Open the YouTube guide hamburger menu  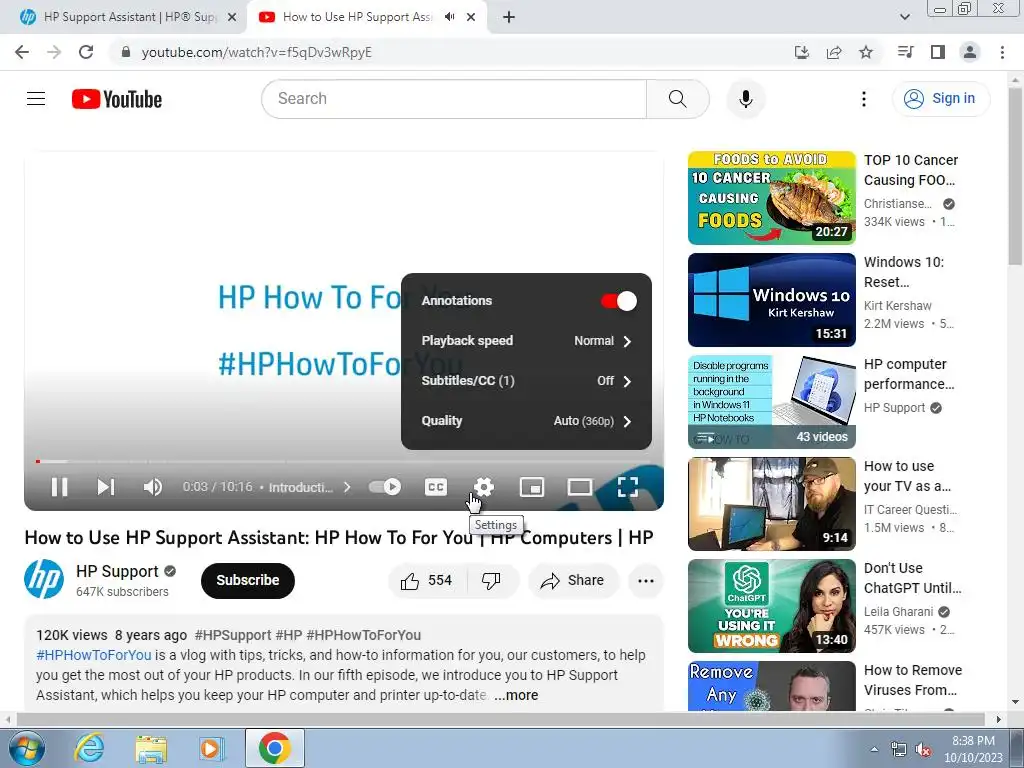pyautogui.click(x=36, y=99)
